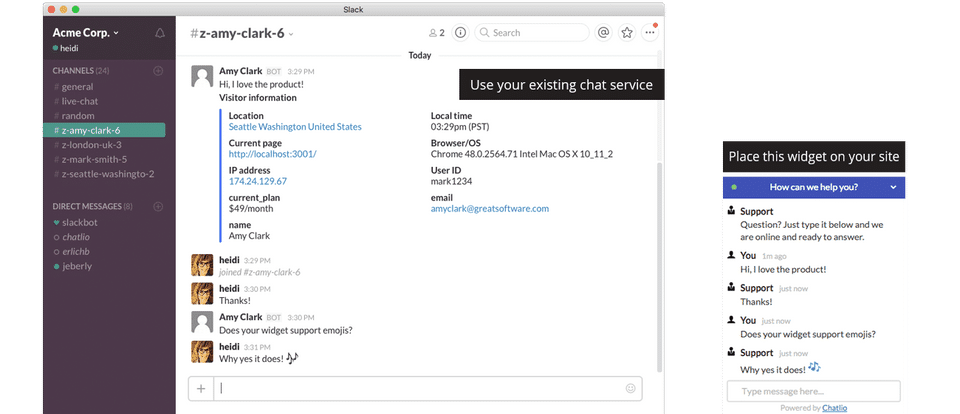Add a new channel with plus icon
Screen dimensions: 960x414
[158, 71]
